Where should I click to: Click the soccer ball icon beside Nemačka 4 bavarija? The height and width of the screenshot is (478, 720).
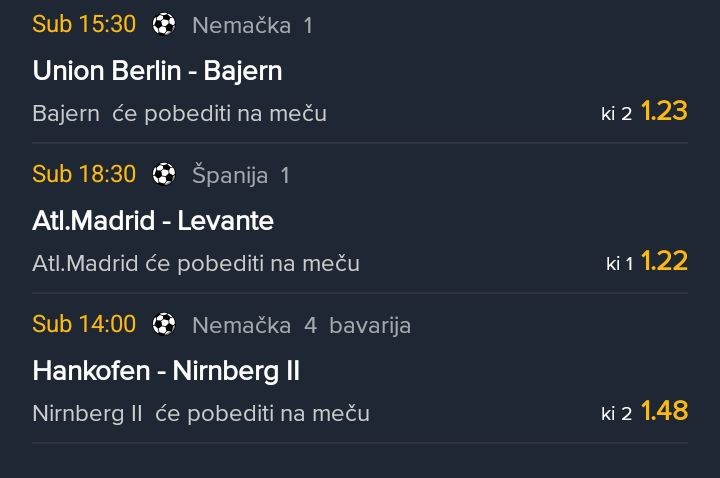click(164, 324)
